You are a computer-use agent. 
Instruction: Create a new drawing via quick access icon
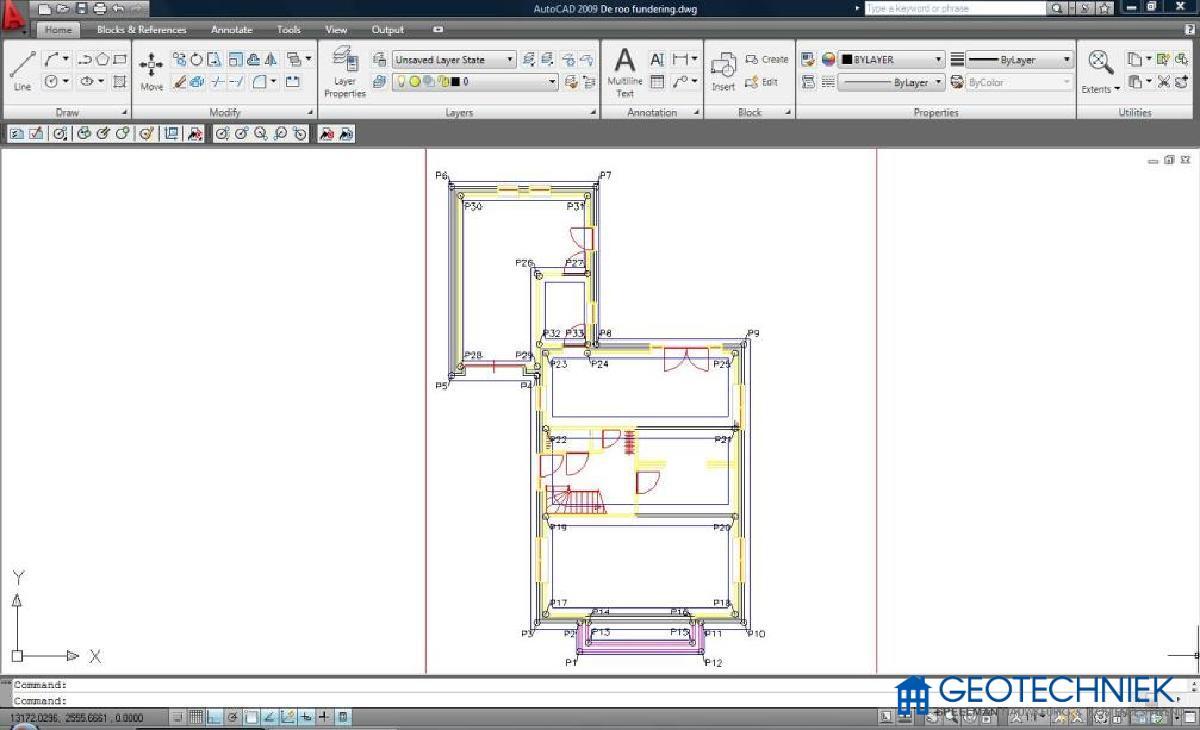pyautogui.click(x=45, y=8)
